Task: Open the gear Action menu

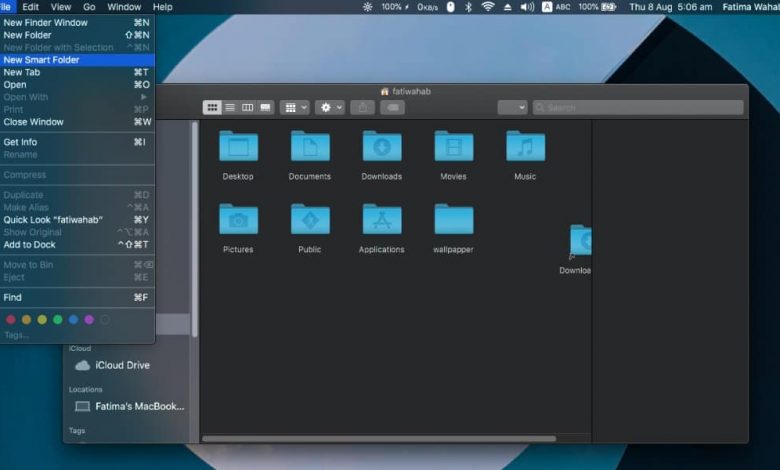Action: 330,107
